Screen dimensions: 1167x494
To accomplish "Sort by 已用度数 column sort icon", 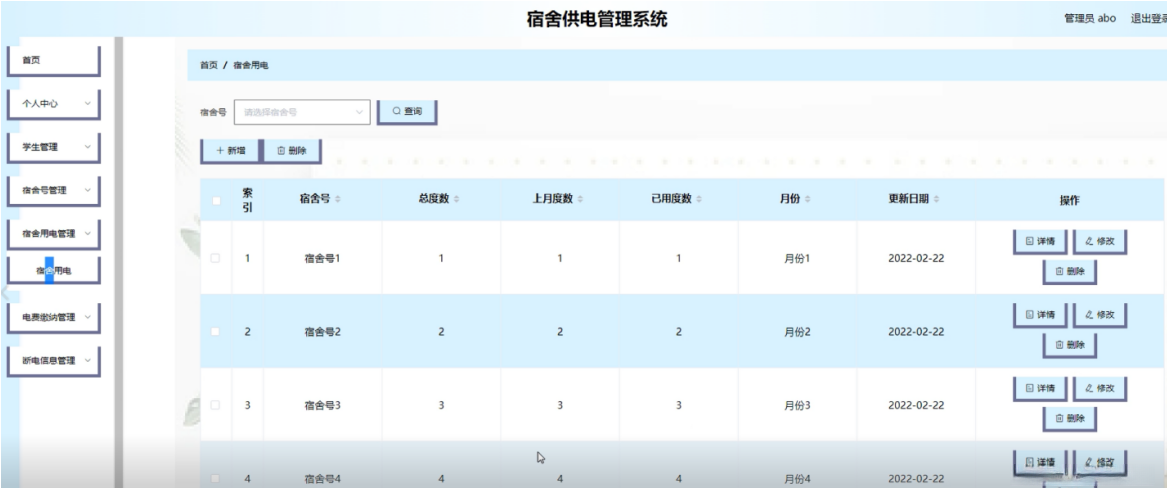I will coord(700,199).
